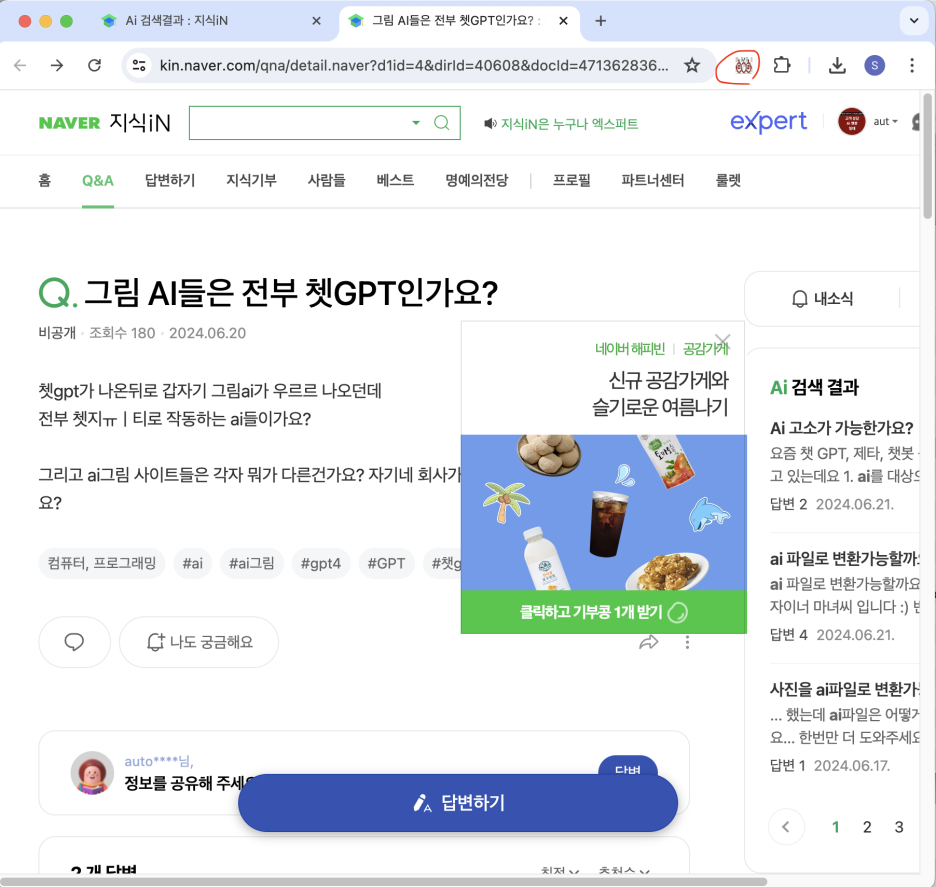This screenshot has height=887, width=936.
Task: Share the question with arrow icon
Action: pos(649,642)
